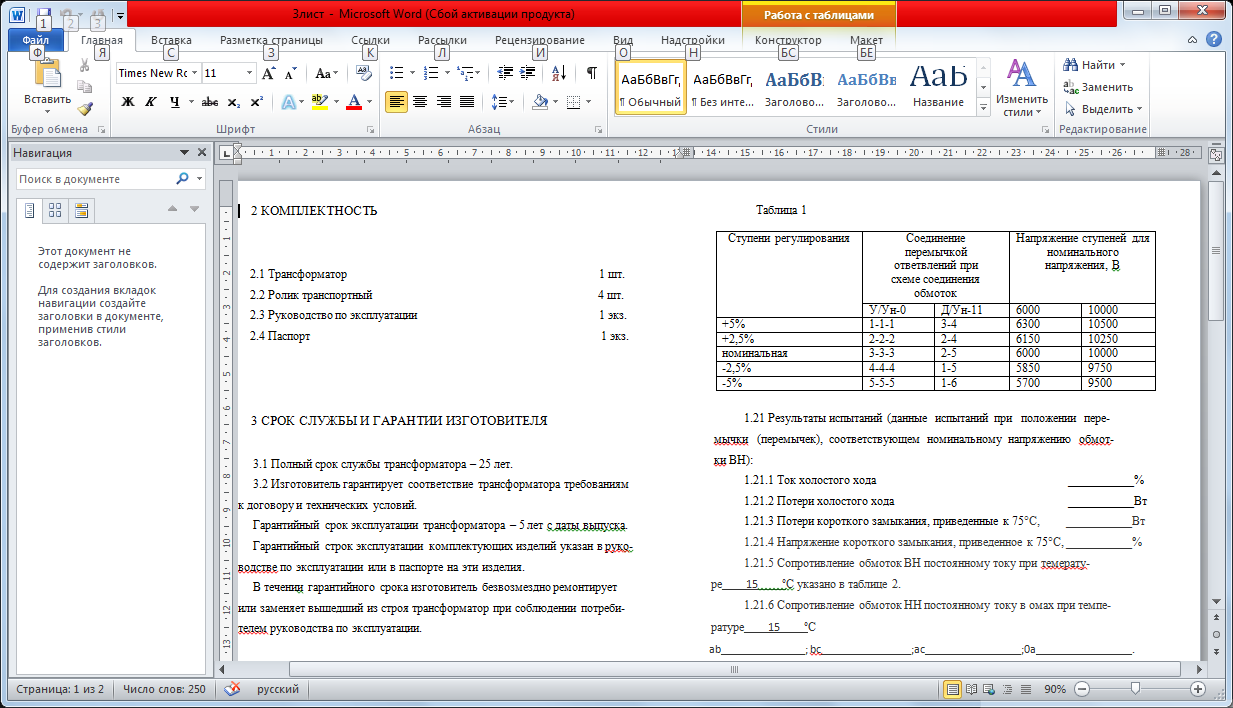The height and width of the screenshot is (708, 1233).
Task: Cut selection with the scissors icon
Action: tap(85, 65)
